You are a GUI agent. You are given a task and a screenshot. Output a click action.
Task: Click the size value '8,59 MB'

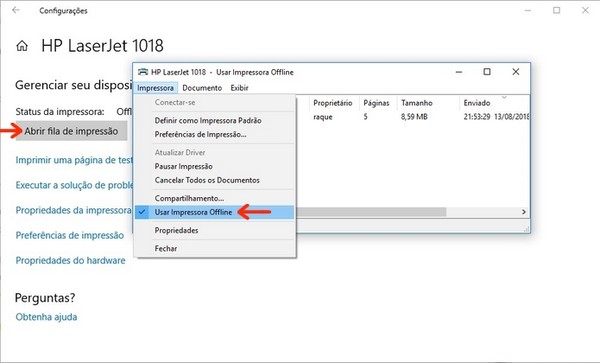[x=414, y=117]
